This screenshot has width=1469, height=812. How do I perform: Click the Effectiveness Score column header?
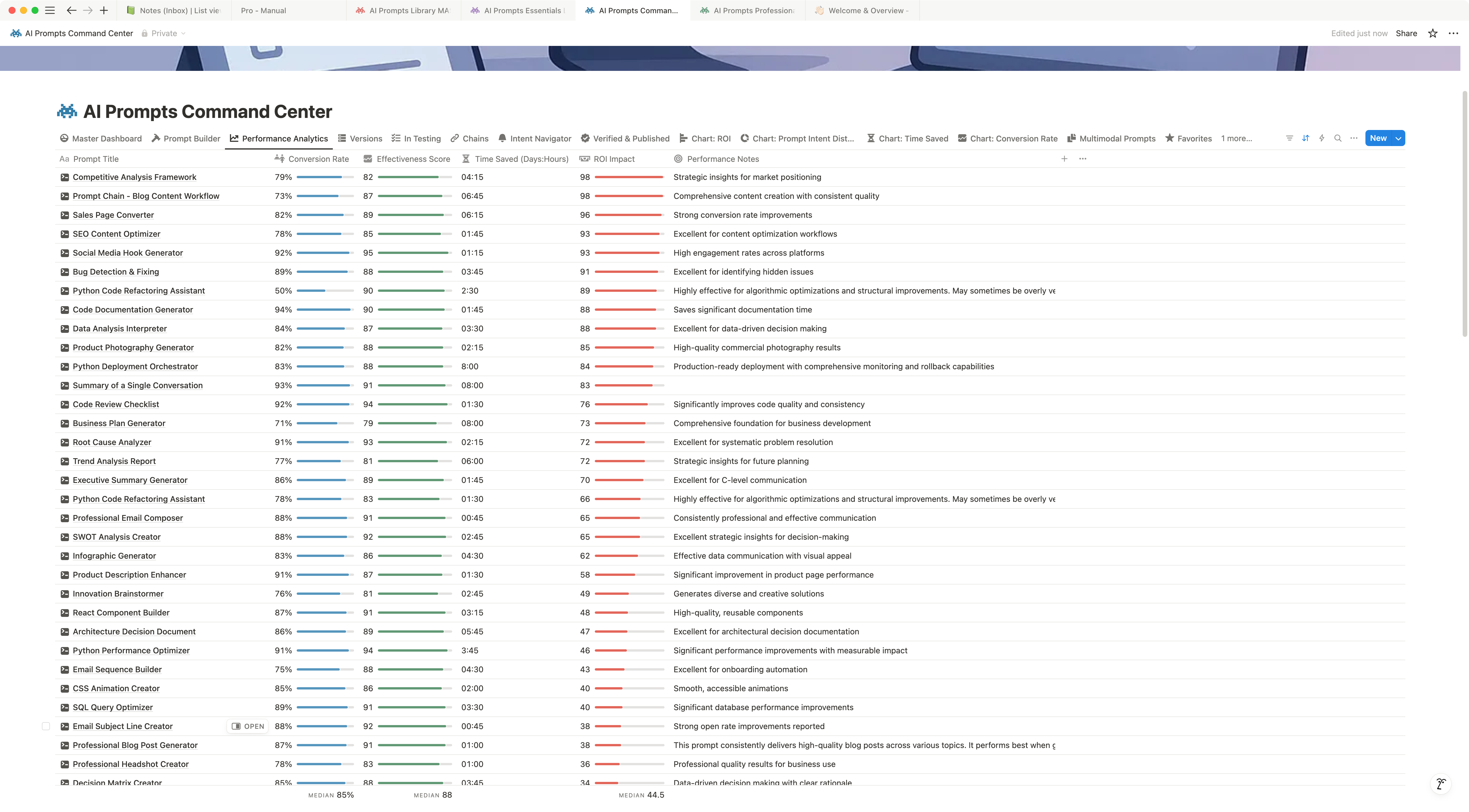click(407, 158)
